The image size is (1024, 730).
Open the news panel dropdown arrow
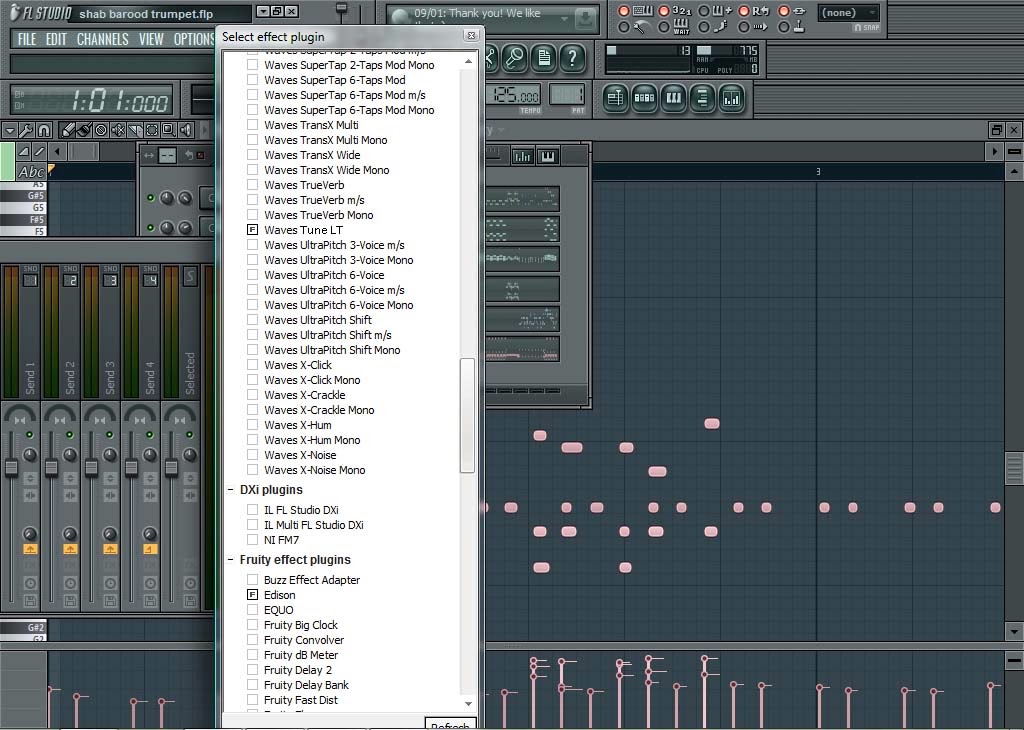564,18
